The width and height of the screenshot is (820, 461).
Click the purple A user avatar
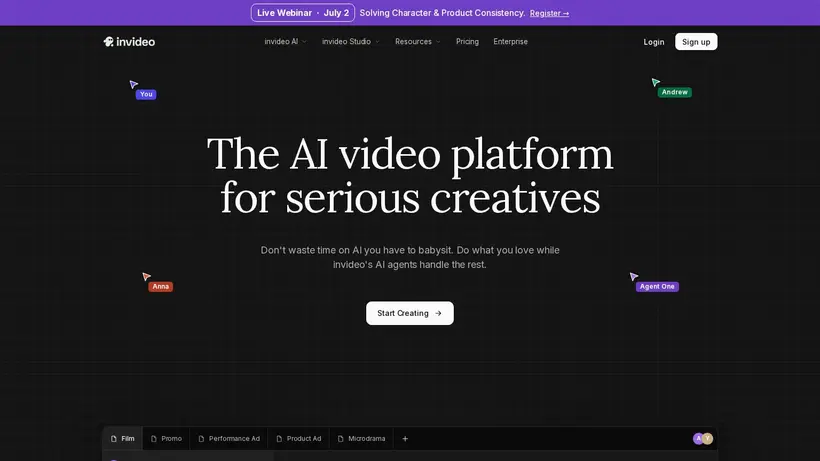click(x=698, y=439)
